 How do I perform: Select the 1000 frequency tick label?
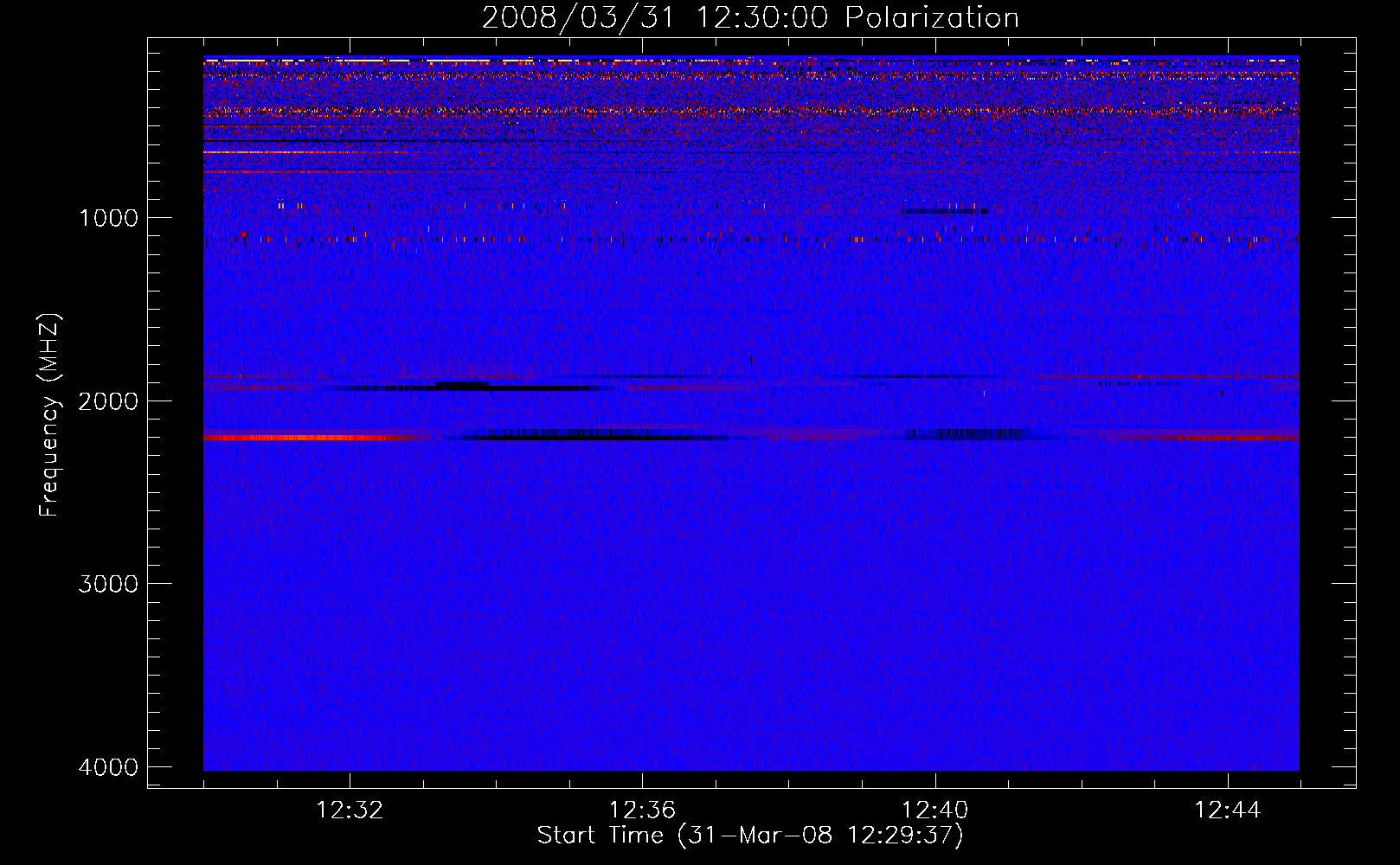(108, 217)
